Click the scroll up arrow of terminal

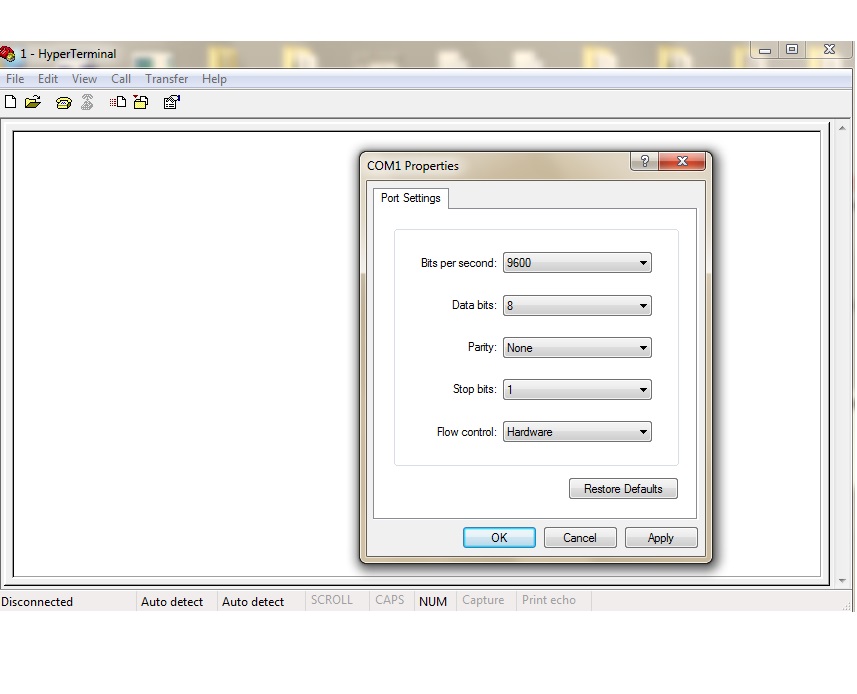coord(842,129)
